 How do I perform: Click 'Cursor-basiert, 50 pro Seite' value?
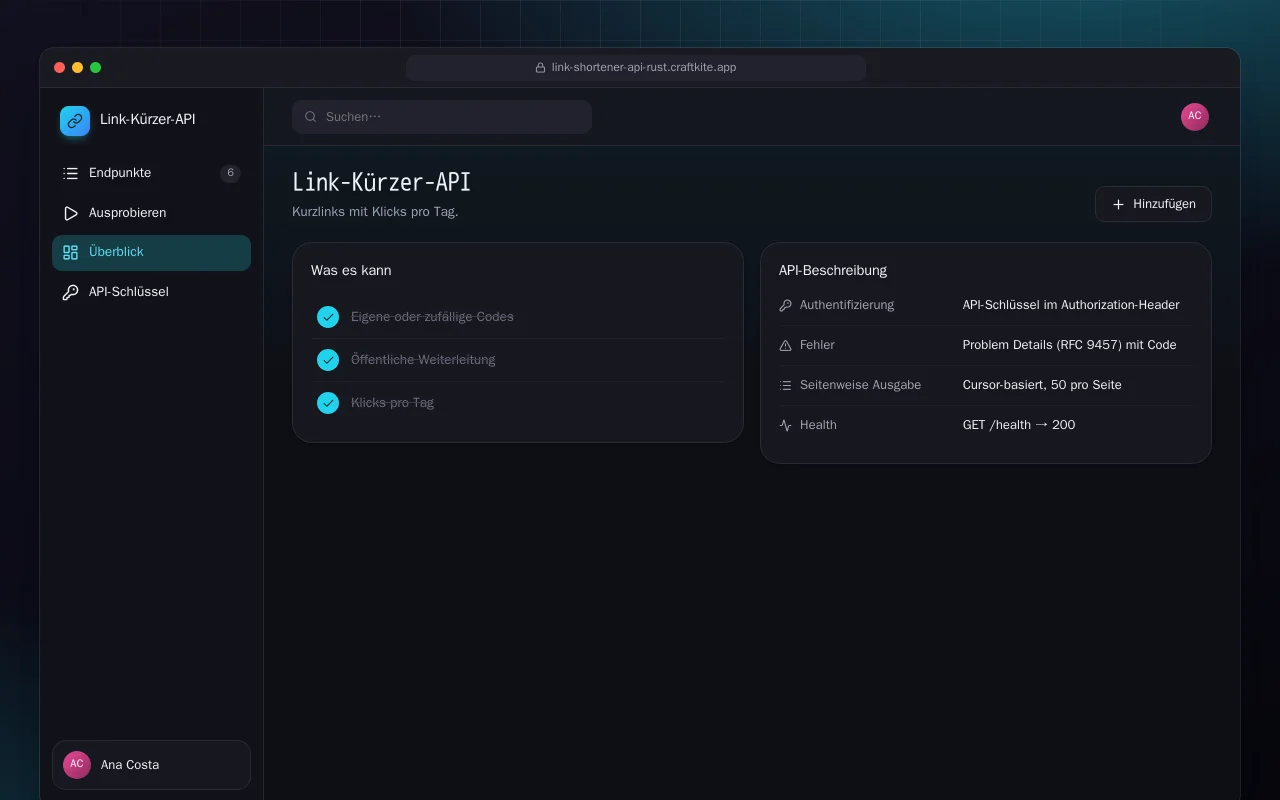click(1042, 385)
